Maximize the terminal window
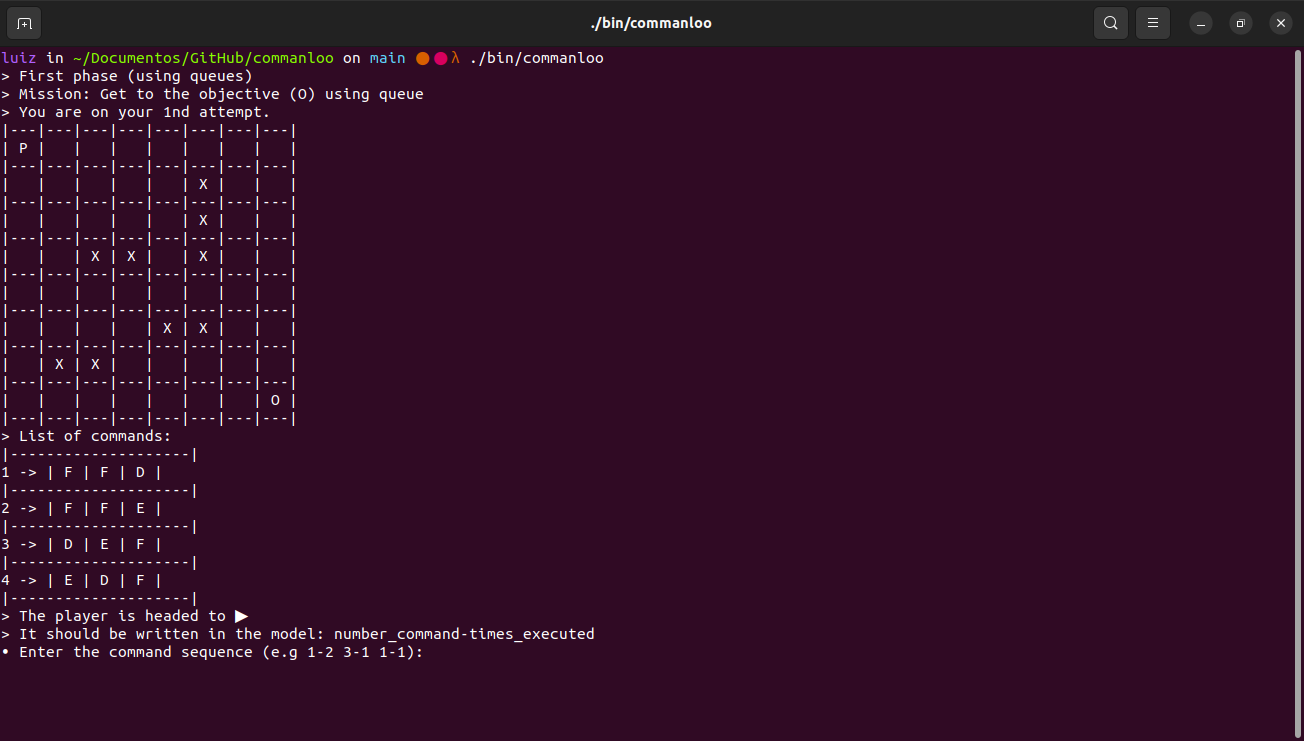 click(1241, 23)
